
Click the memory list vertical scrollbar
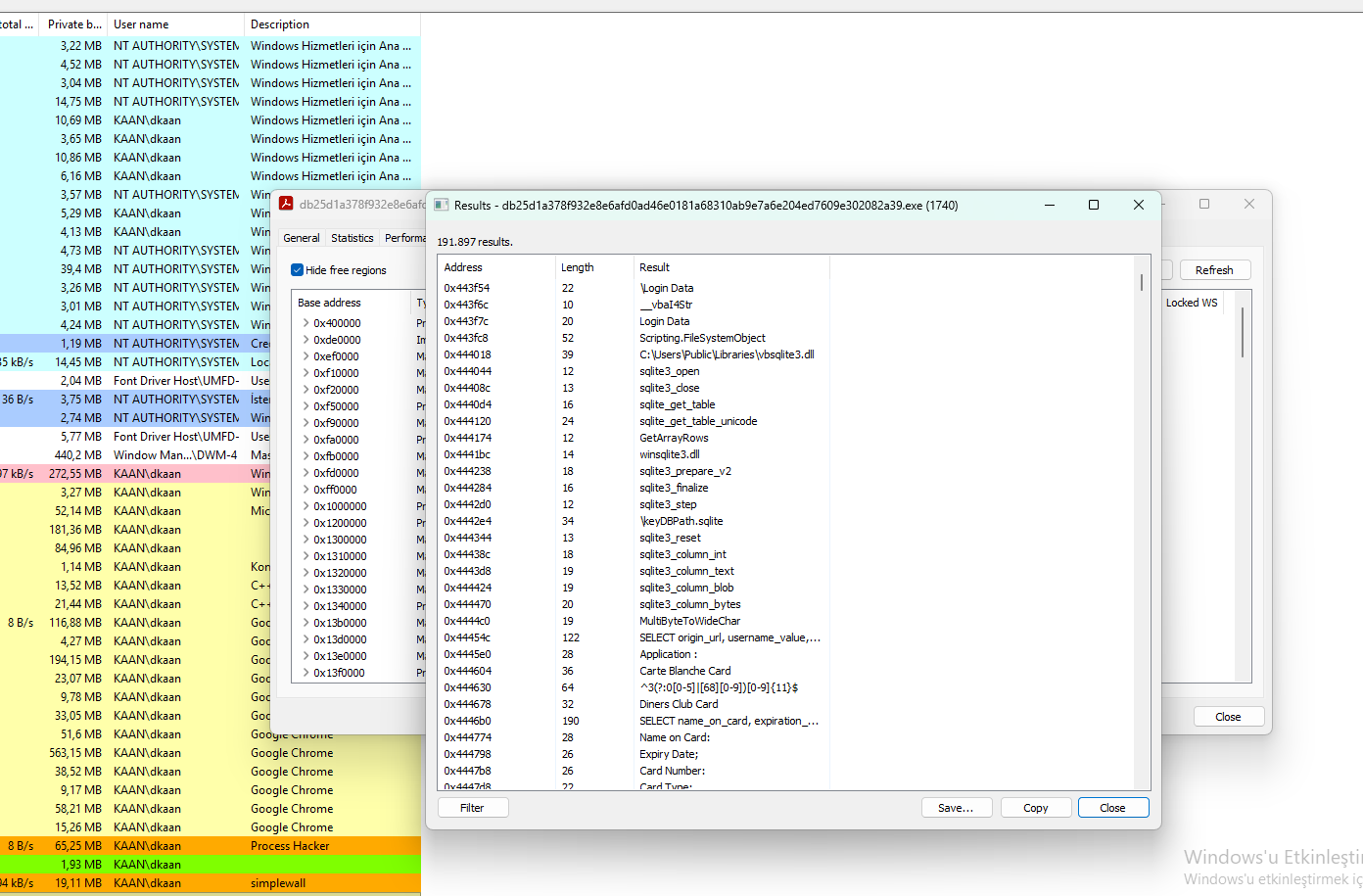point(1243,333)
